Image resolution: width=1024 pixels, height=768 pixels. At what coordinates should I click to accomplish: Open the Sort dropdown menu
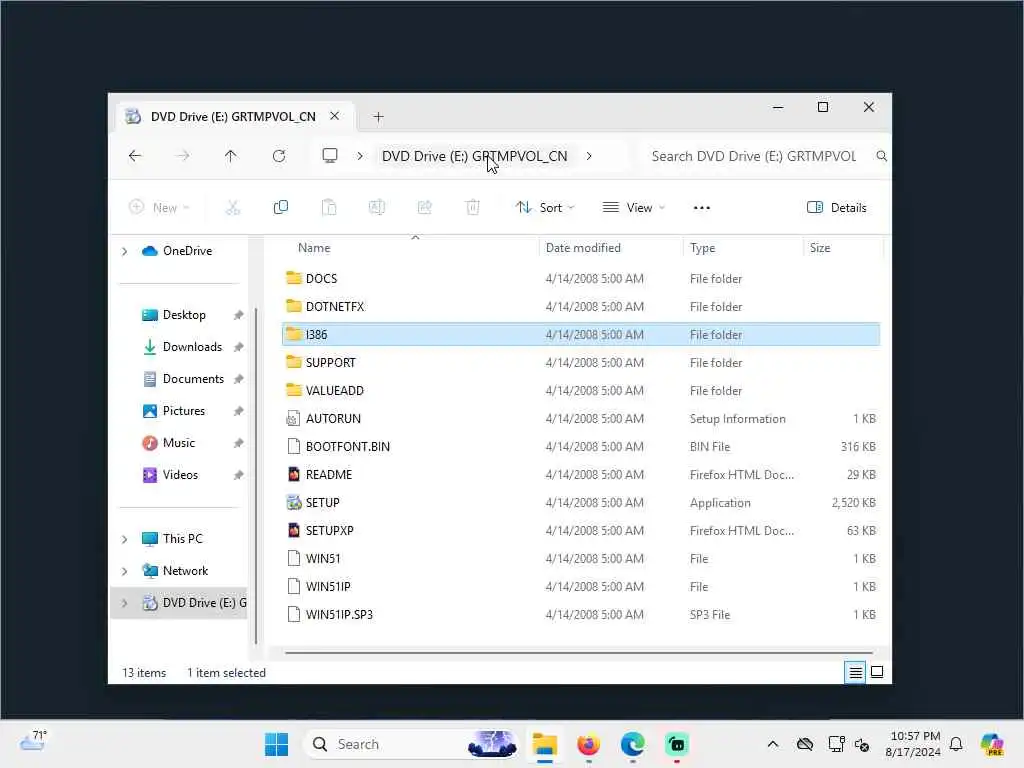545,208
